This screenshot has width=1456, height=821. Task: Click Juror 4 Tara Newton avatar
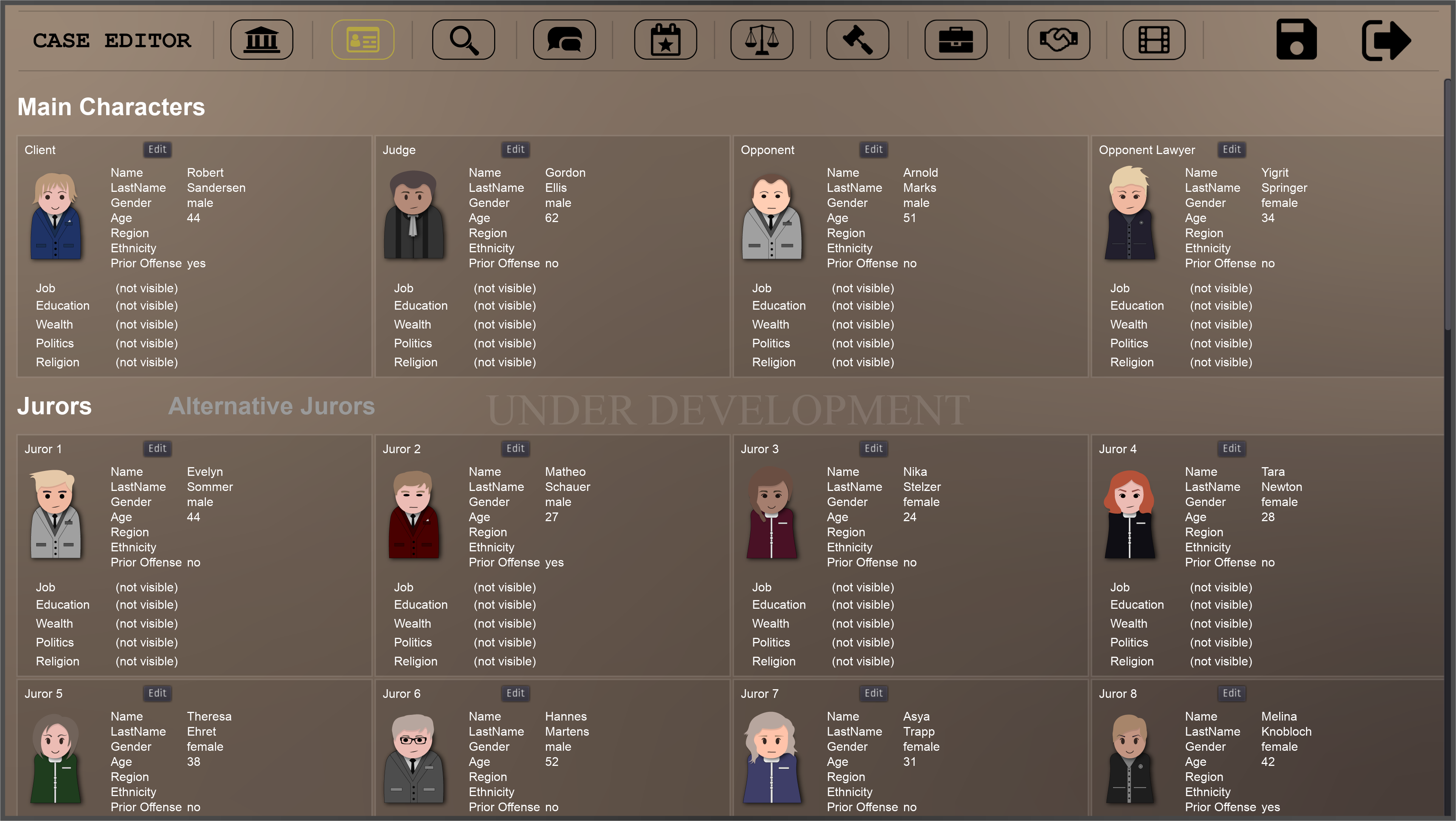[1129, 514]
